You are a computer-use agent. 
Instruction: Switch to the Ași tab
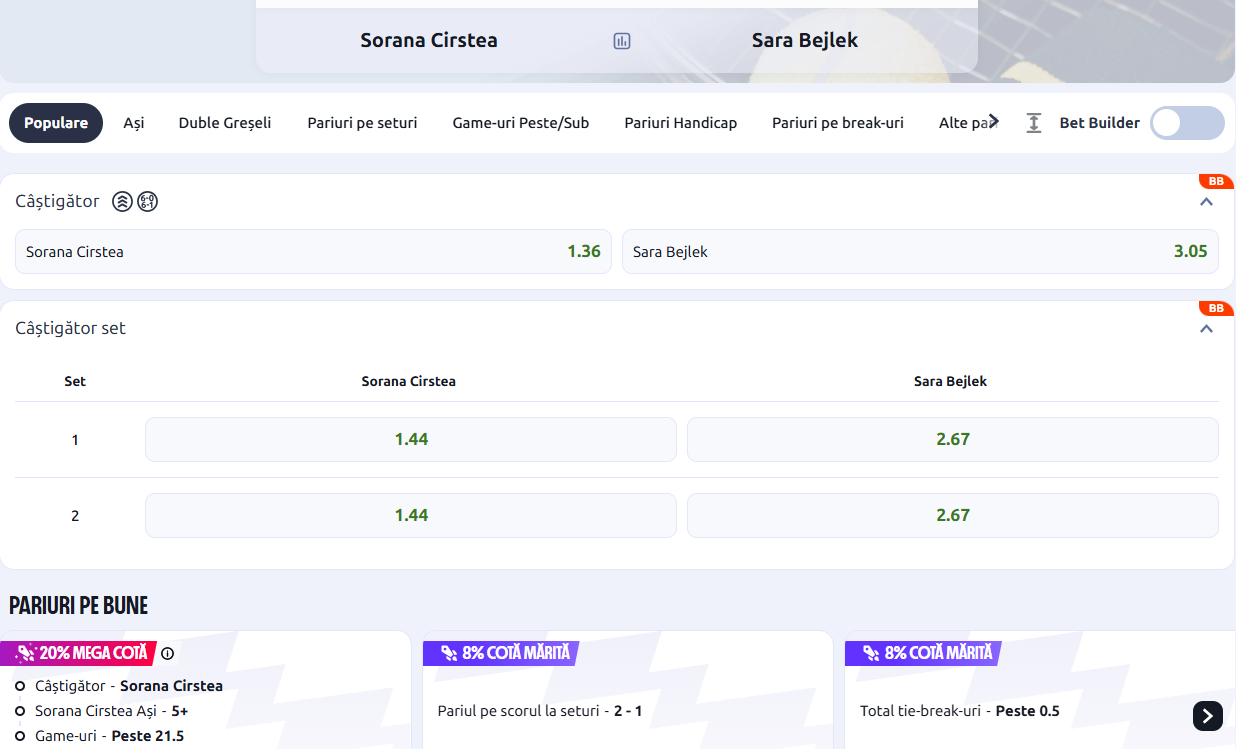[x=134, y=123]
